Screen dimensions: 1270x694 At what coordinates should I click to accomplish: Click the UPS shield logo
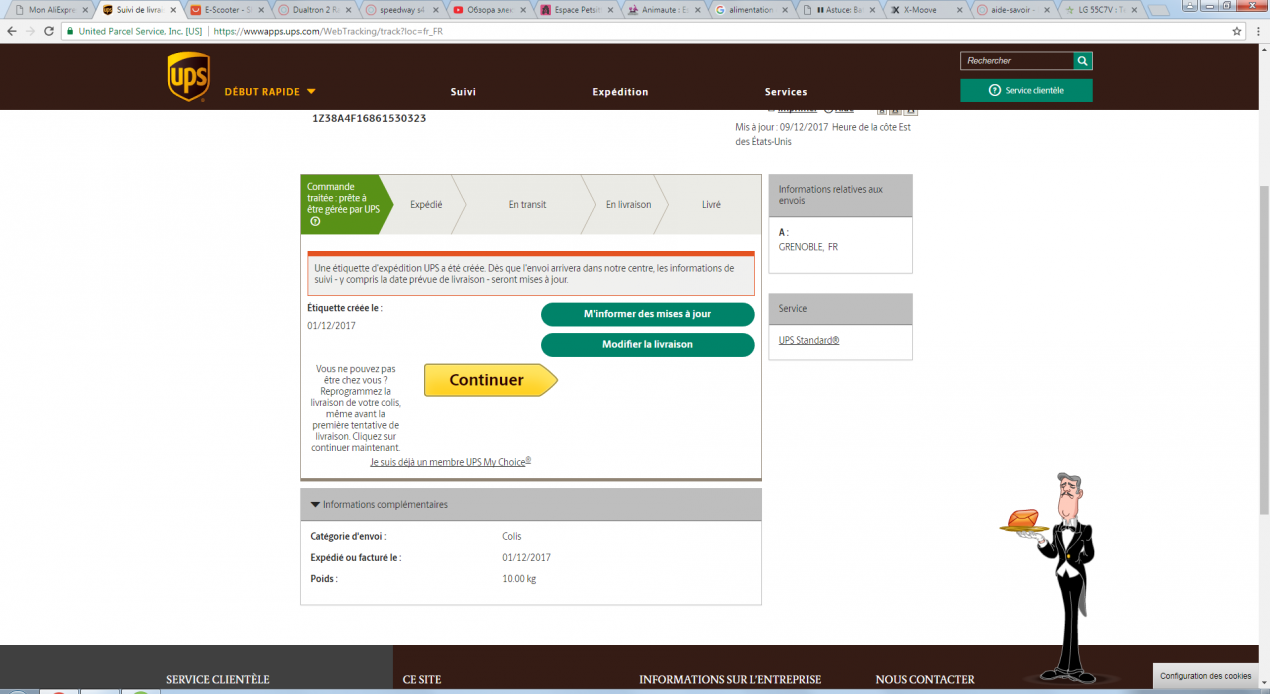tap(188, 77)
